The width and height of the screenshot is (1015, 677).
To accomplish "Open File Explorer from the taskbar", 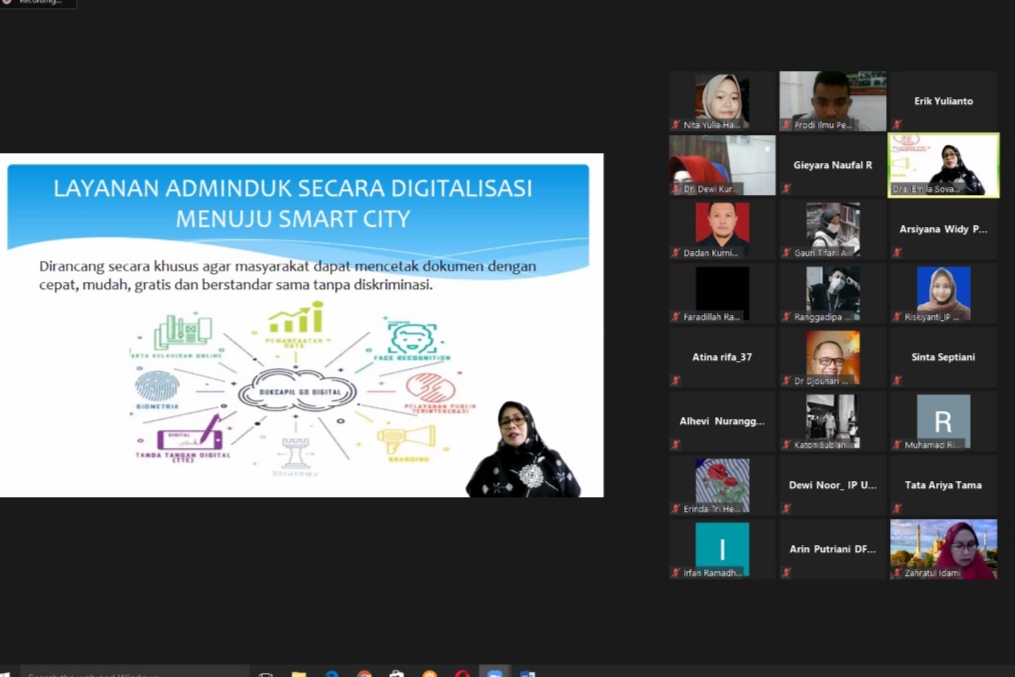I will pos(298,674).
